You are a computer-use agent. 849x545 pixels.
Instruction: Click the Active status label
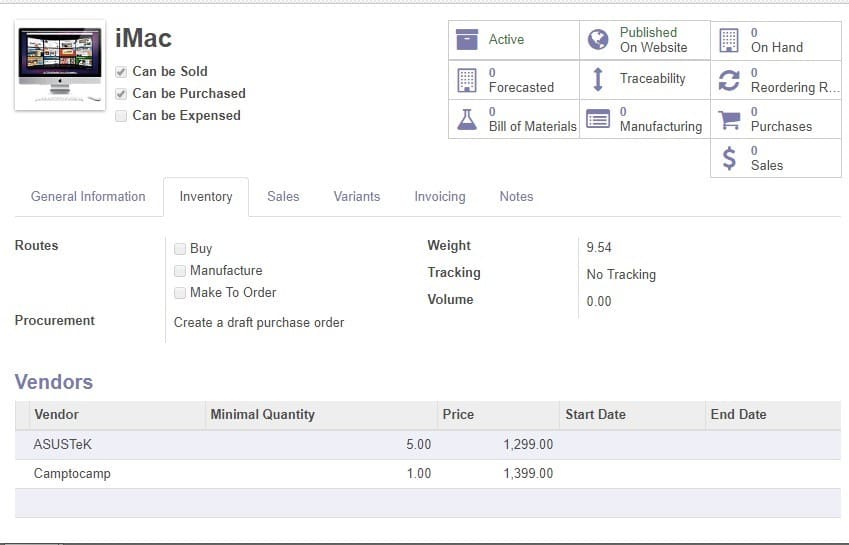point(506,40)
